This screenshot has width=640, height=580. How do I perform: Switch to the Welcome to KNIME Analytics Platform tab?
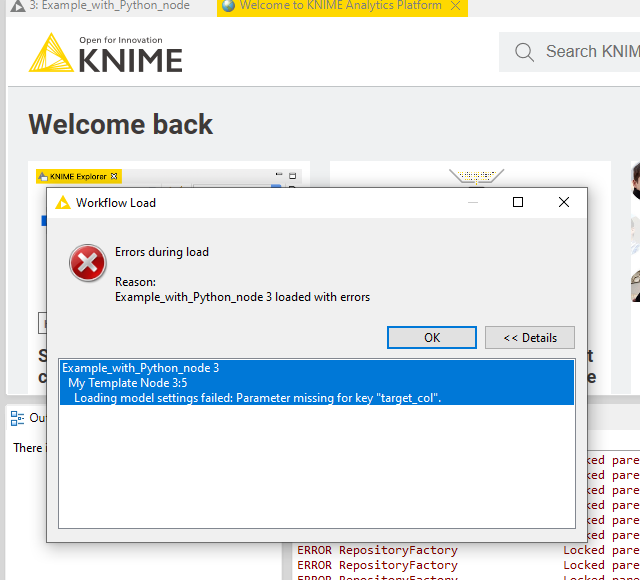point(340,6)
